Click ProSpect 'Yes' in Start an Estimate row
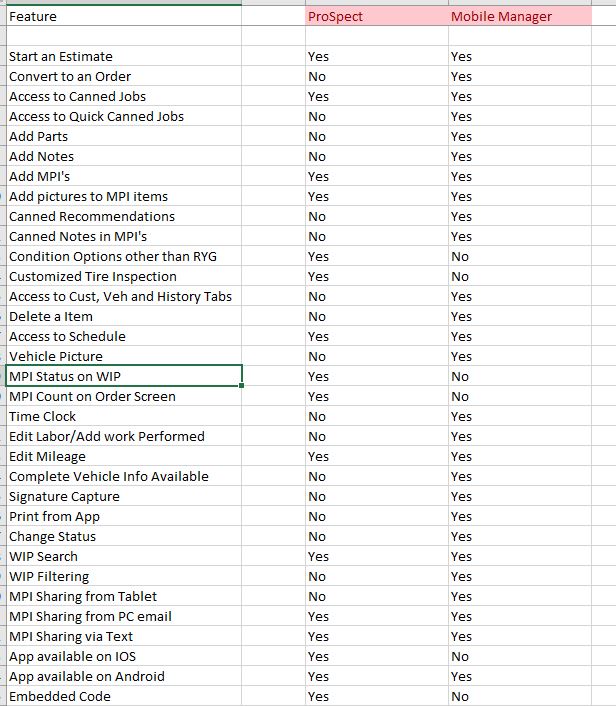Screen dimensions: 616x706 [x=377, y=56]
